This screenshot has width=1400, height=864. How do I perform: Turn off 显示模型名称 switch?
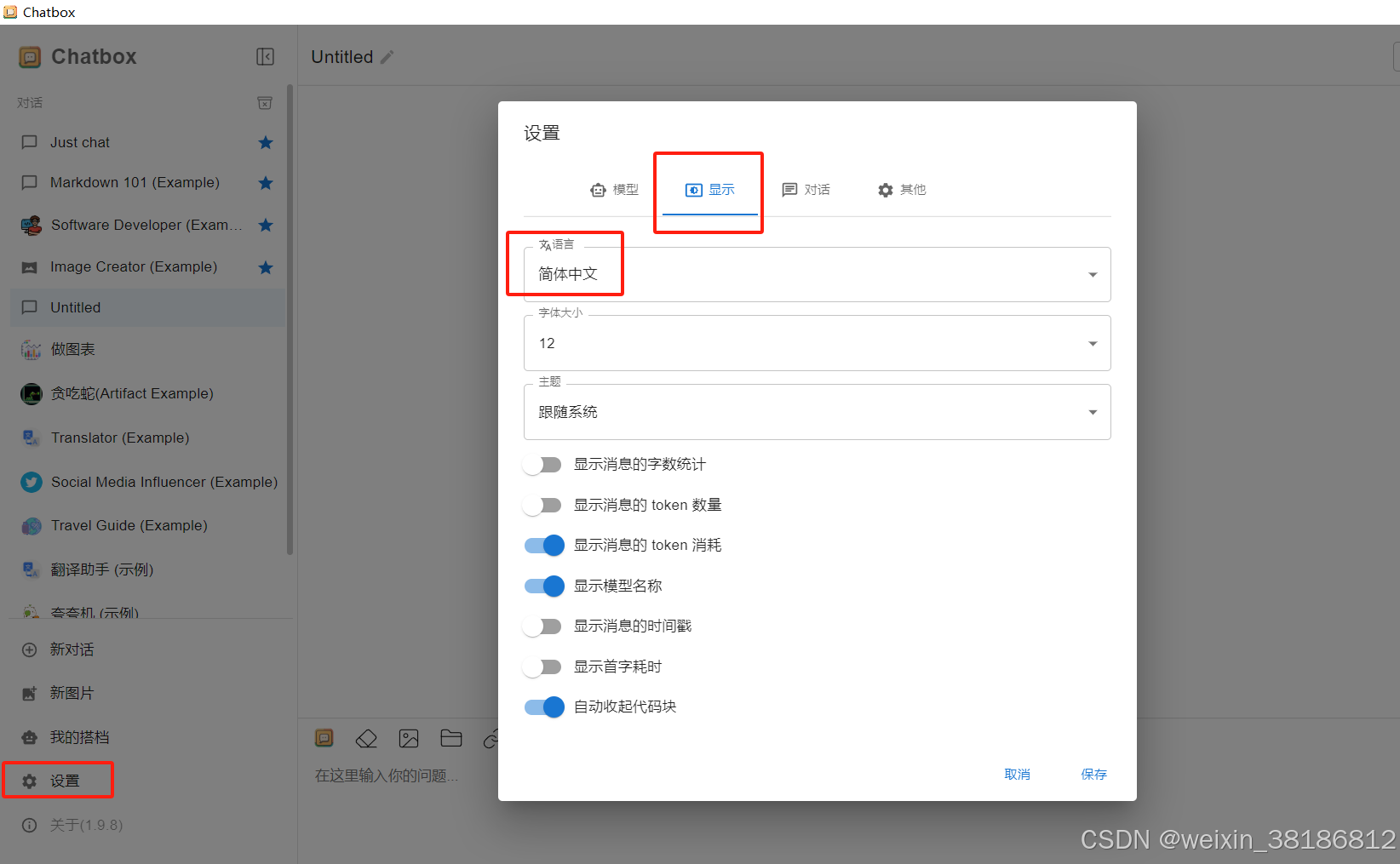pos(543,586)
